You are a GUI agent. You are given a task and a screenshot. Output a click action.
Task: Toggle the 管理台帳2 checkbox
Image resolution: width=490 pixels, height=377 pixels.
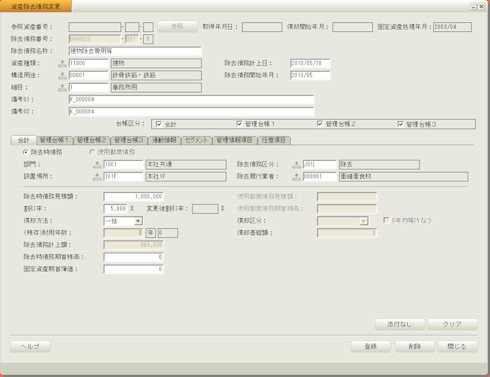[319, 124]
